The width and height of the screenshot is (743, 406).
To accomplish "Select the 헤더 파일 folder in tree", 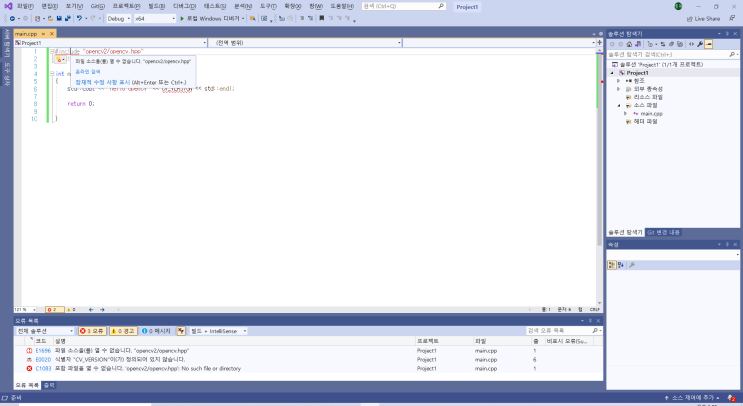I will click(645, 121).
